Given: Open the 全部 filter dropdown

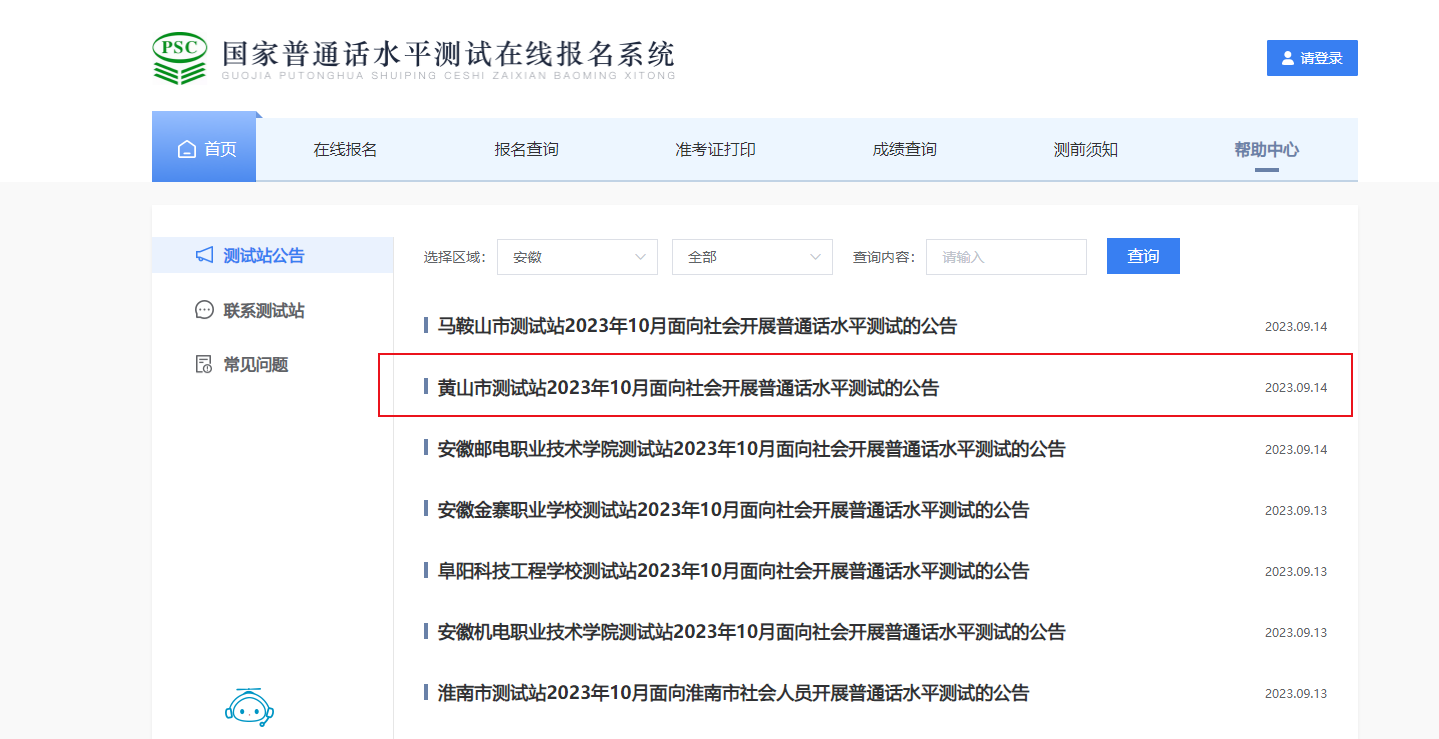Looking at the screenshot, I should [752, 257].
